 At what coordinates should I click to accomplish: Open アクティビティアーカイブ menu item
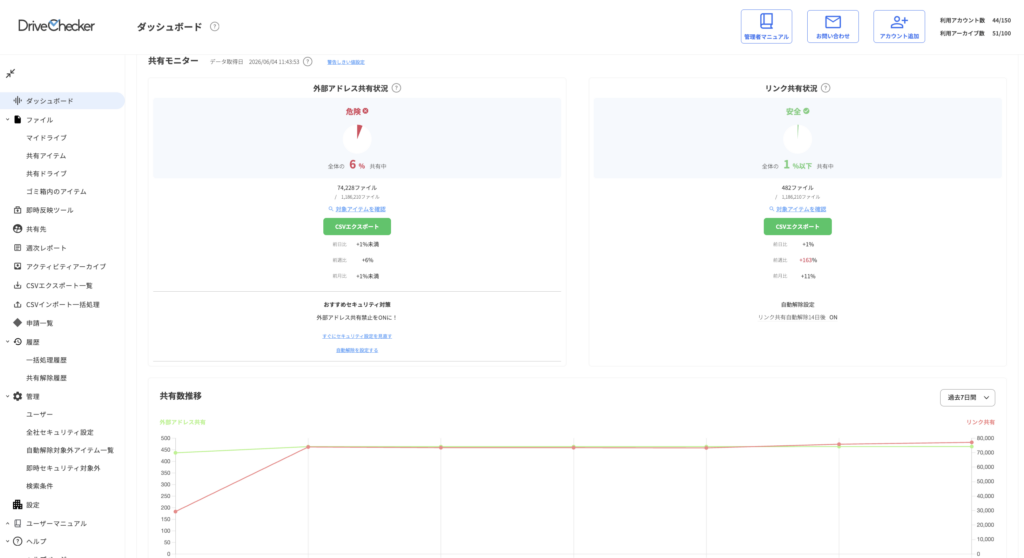(66, 267)
